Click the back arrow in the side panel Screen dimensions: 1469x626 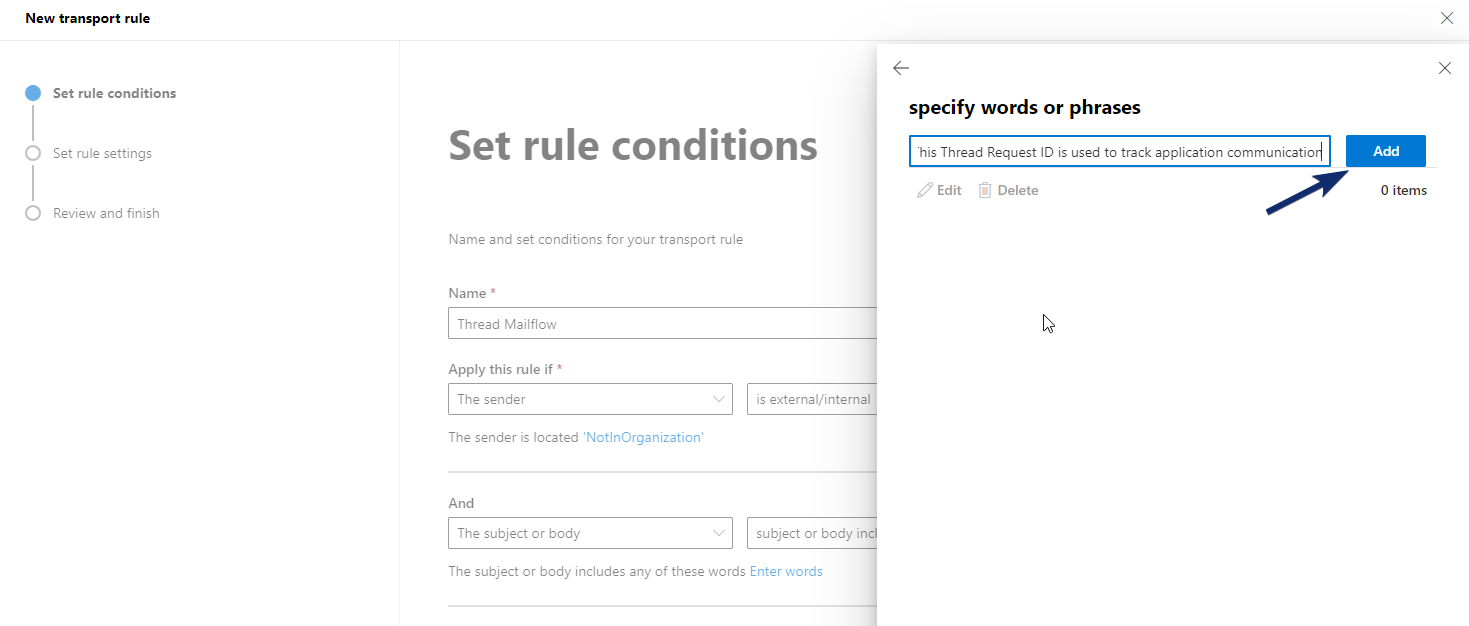coord(901,68)
